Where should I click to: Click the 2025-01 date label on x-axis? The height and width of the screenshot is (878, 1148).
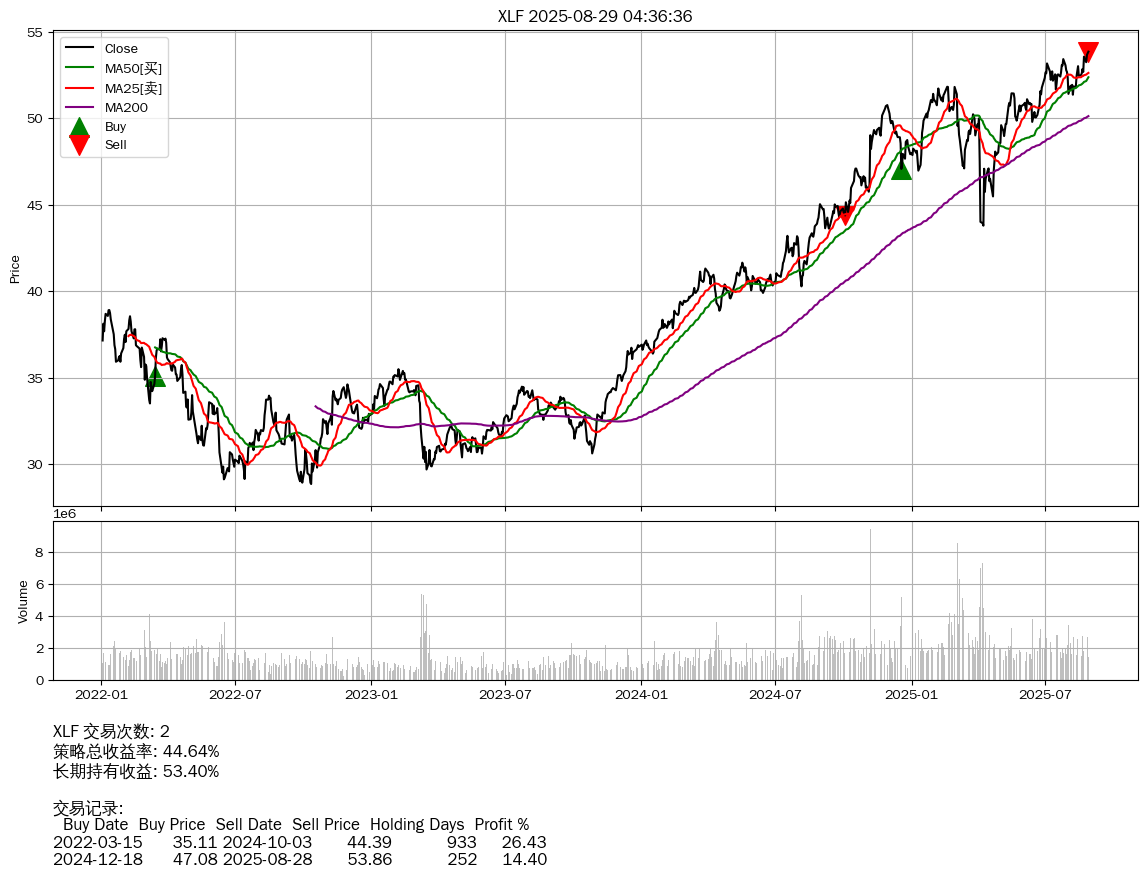point(912,693)
